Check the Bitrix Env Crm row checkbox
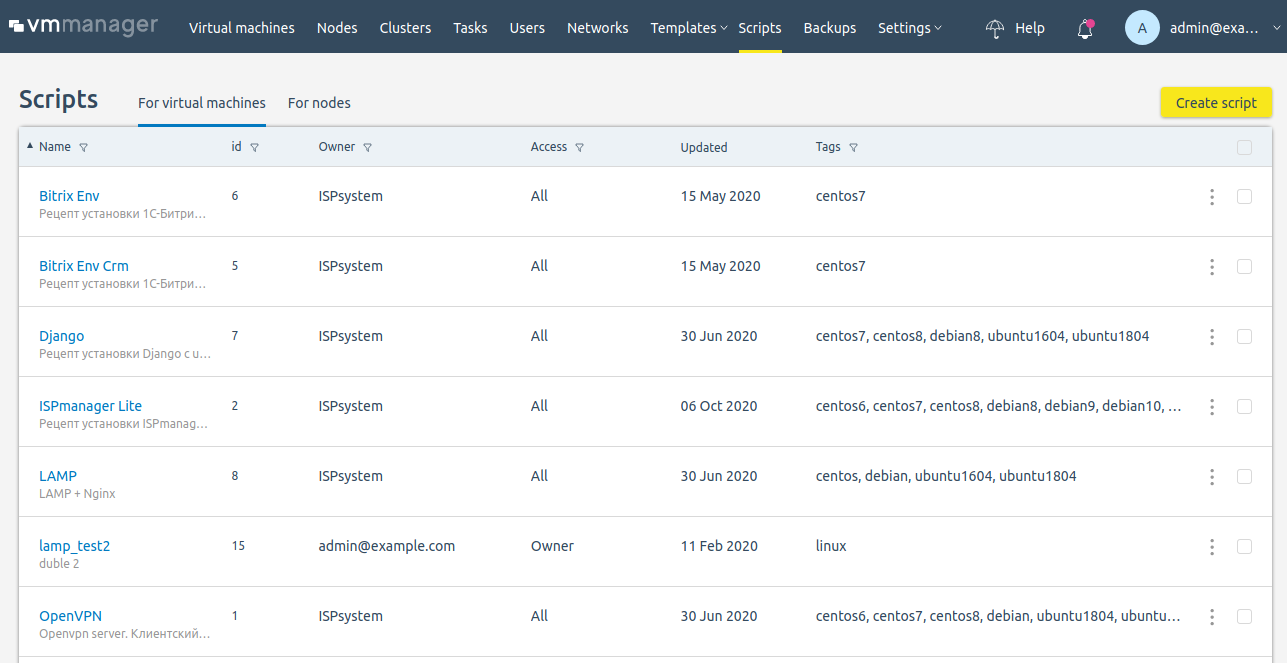The image size is (1287, 663). pos(1244,266)
